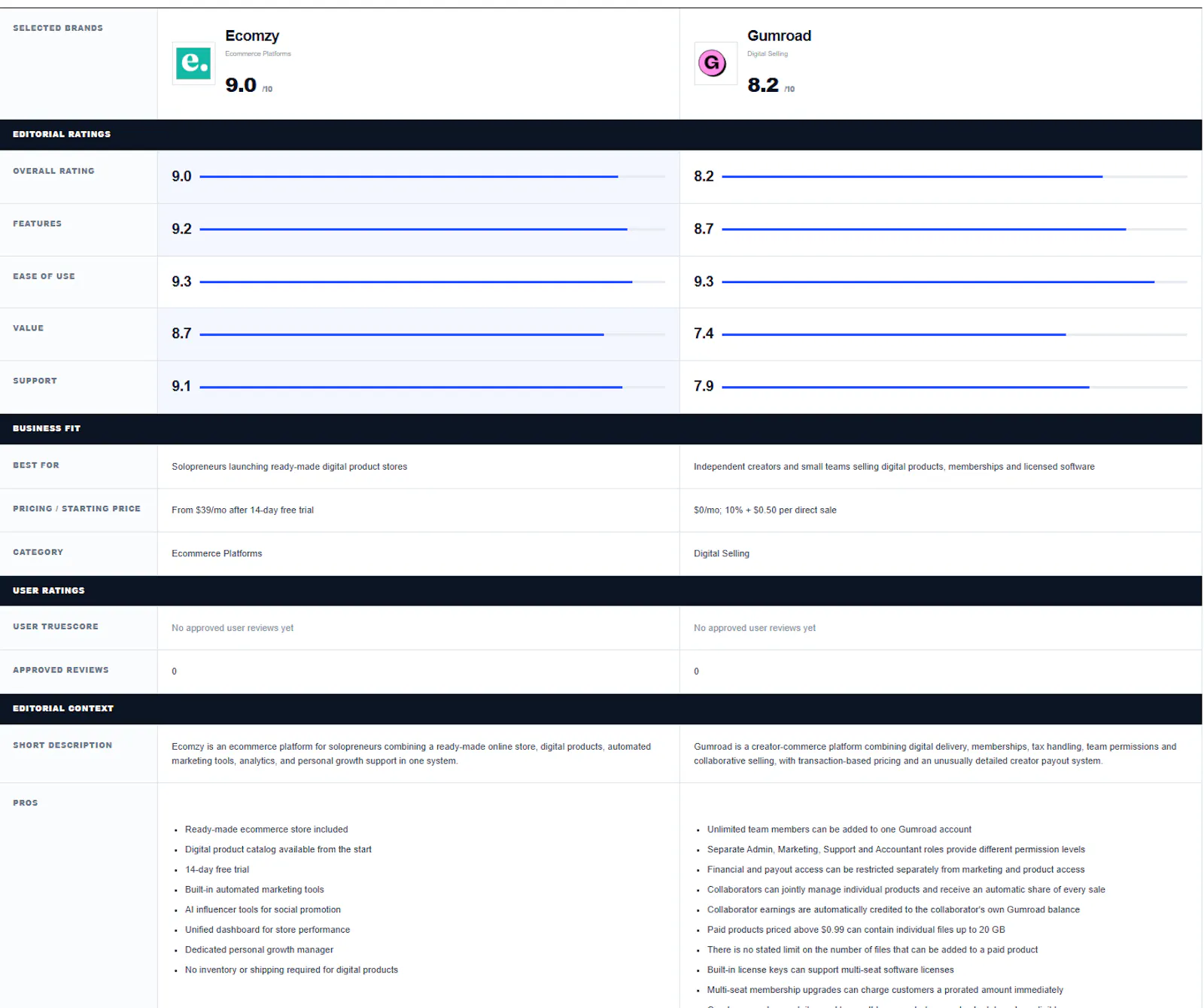Click the Editorial Context section header
1204x1008 pixels.
[x=600, y=708]
